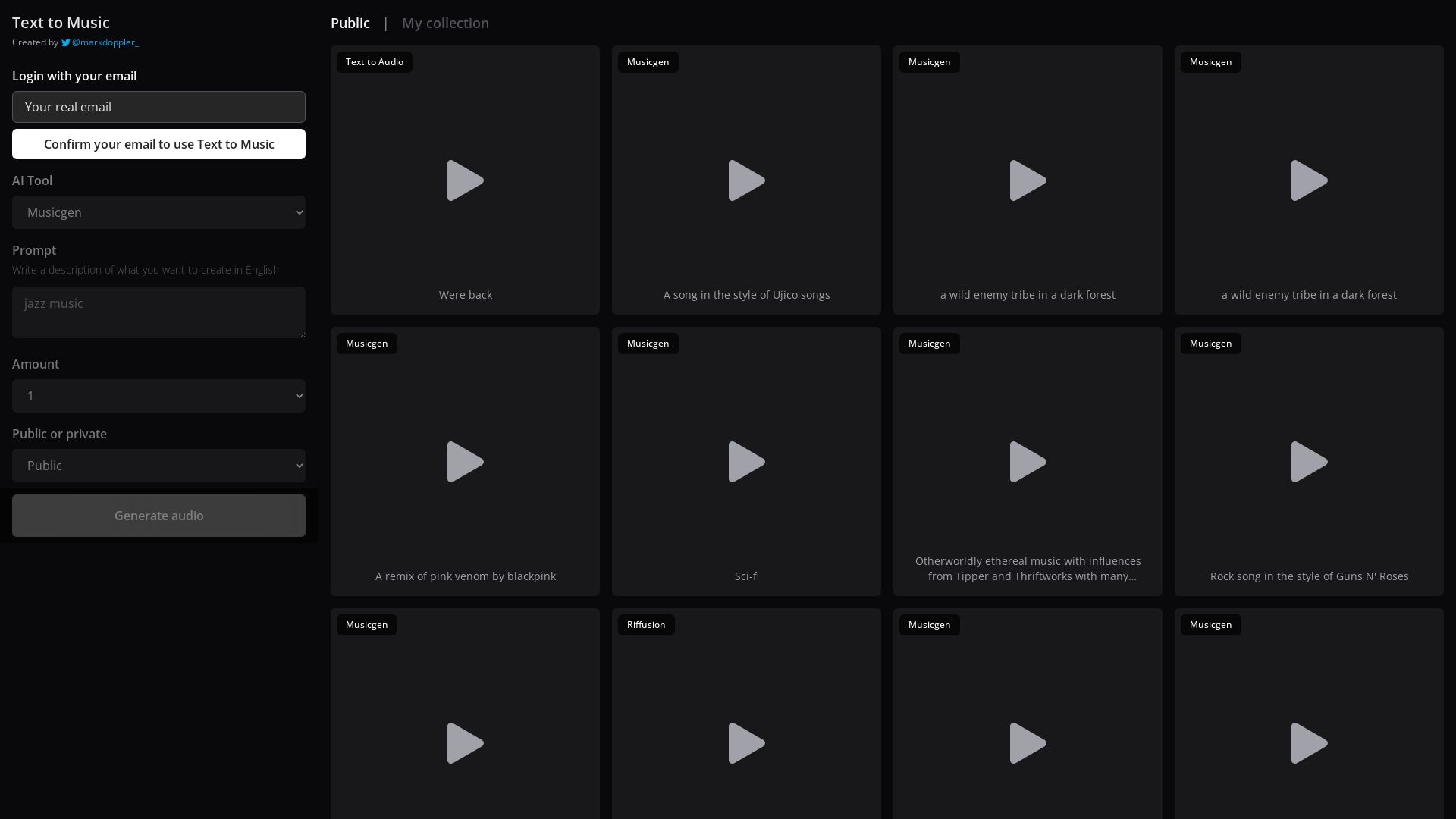Play the "Sci-fi" track

746,462
